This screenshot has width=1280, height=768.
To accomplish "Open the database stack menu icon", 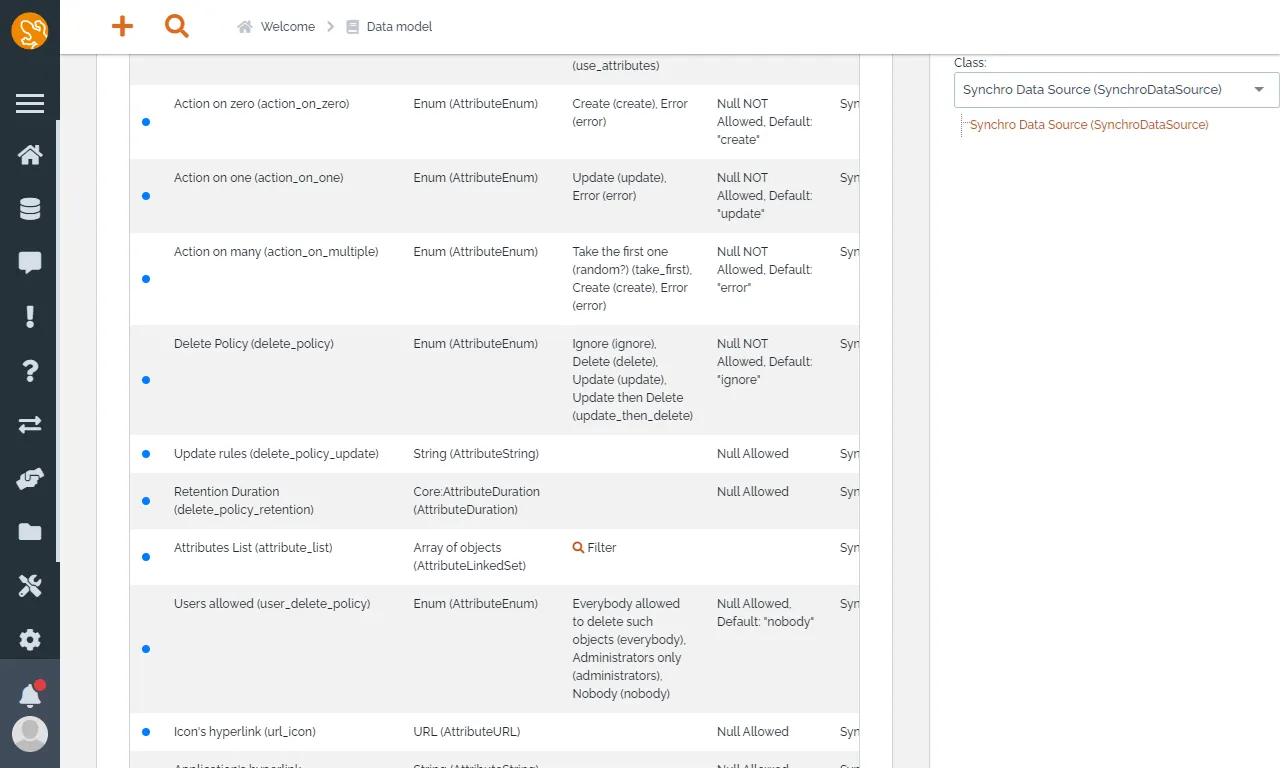I will click(x=30, y=209).
